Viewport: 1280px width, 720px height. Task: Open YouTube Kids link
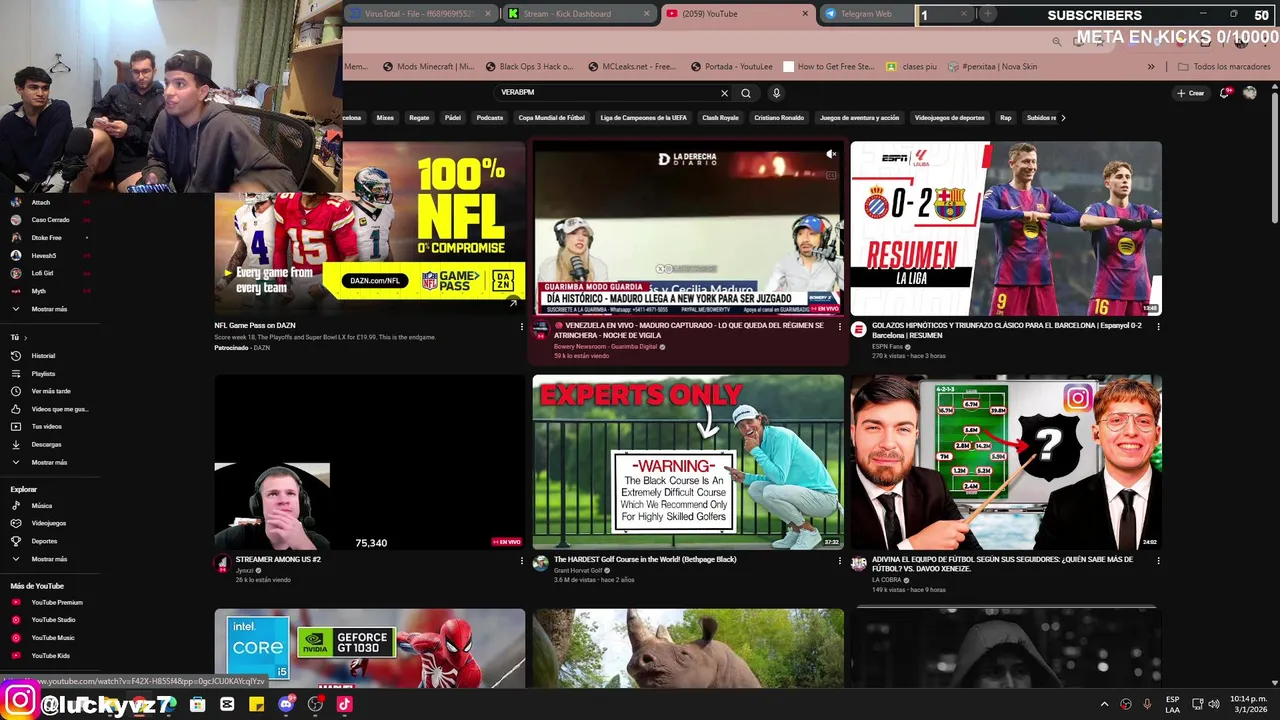50,655
